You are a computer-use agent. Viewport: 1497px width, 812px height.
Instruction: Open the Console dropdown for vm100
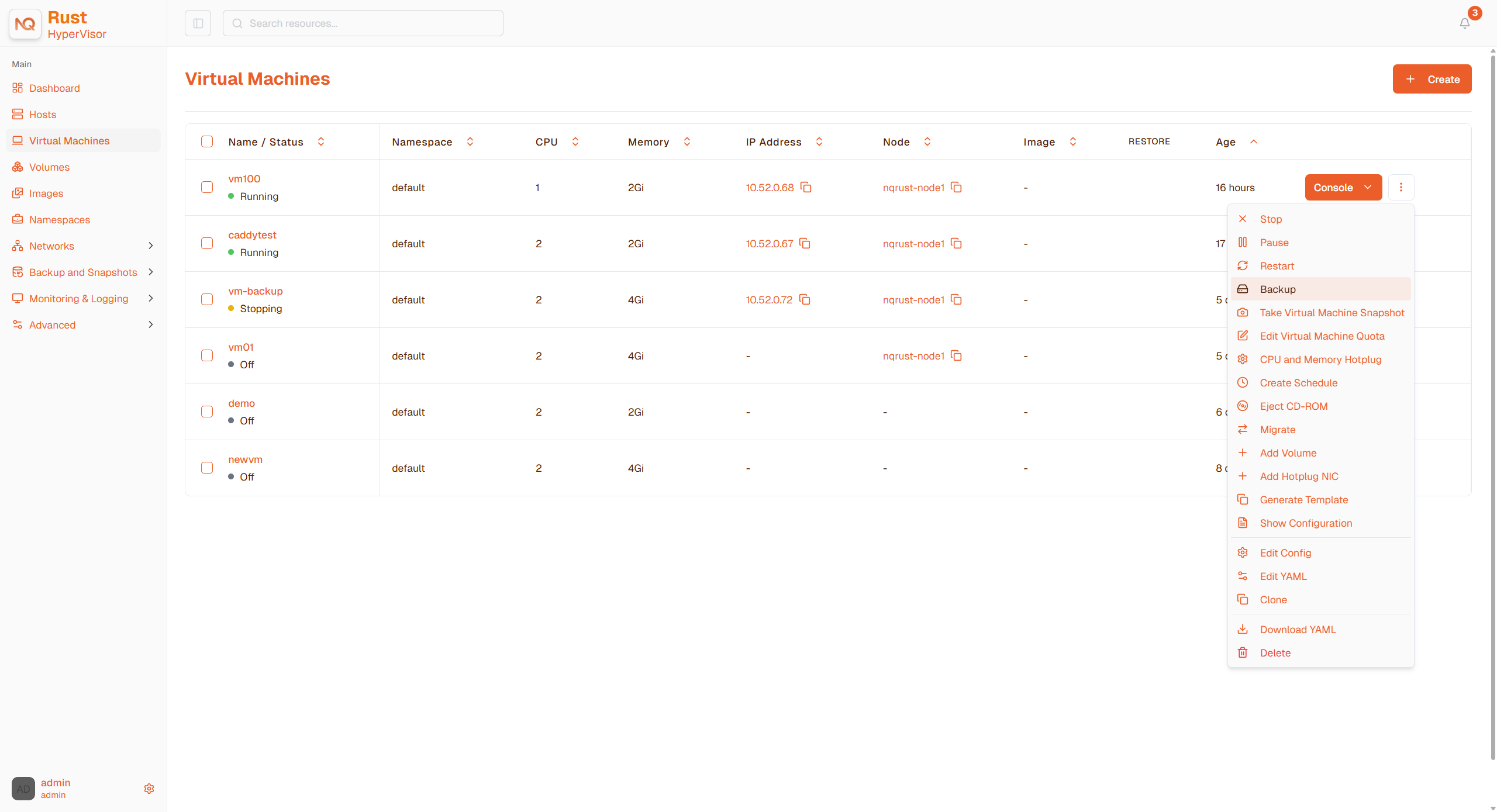(x=1343, y=188)
